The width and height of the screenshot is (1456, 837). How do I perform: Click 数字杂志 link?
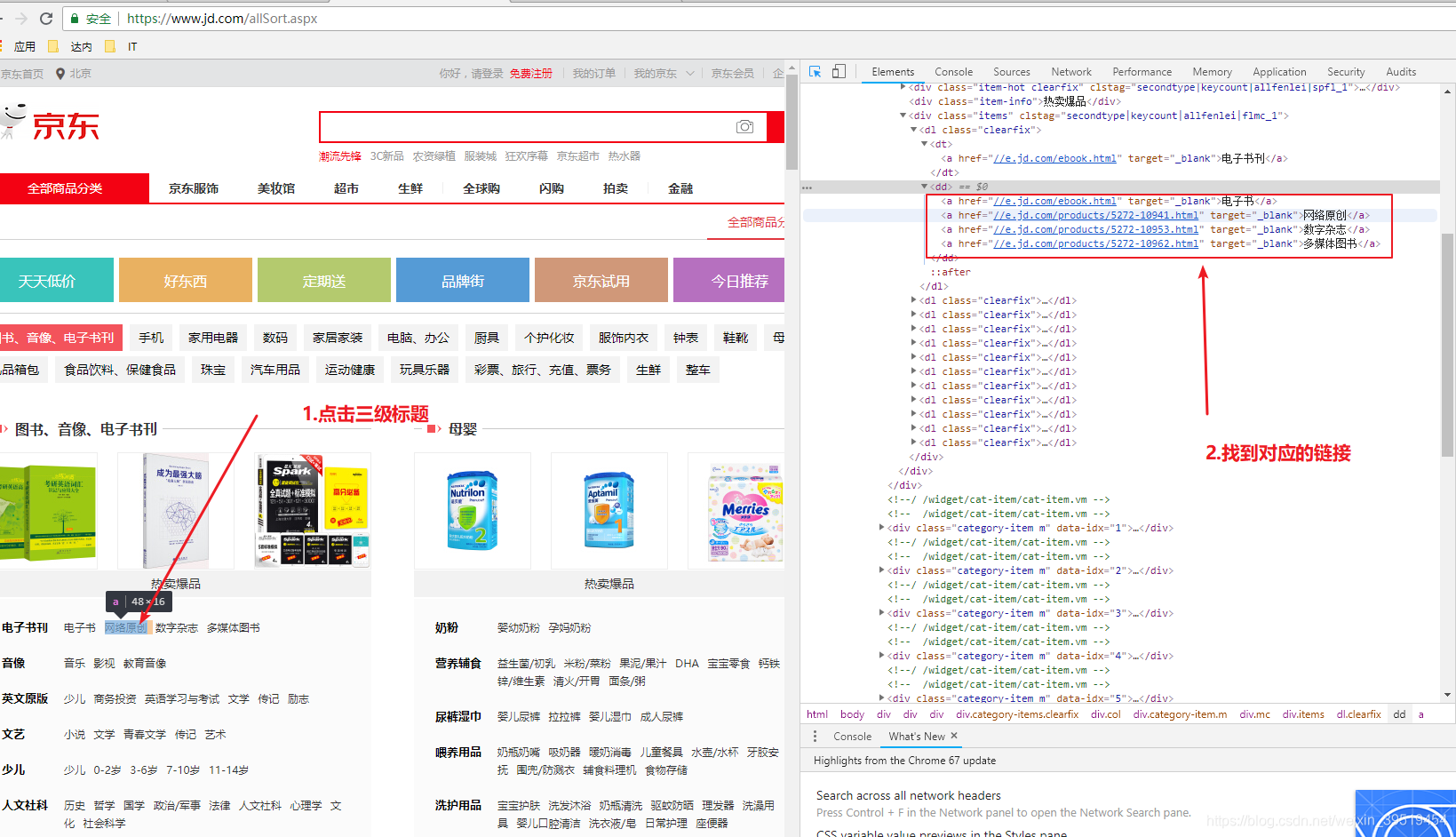177,627
